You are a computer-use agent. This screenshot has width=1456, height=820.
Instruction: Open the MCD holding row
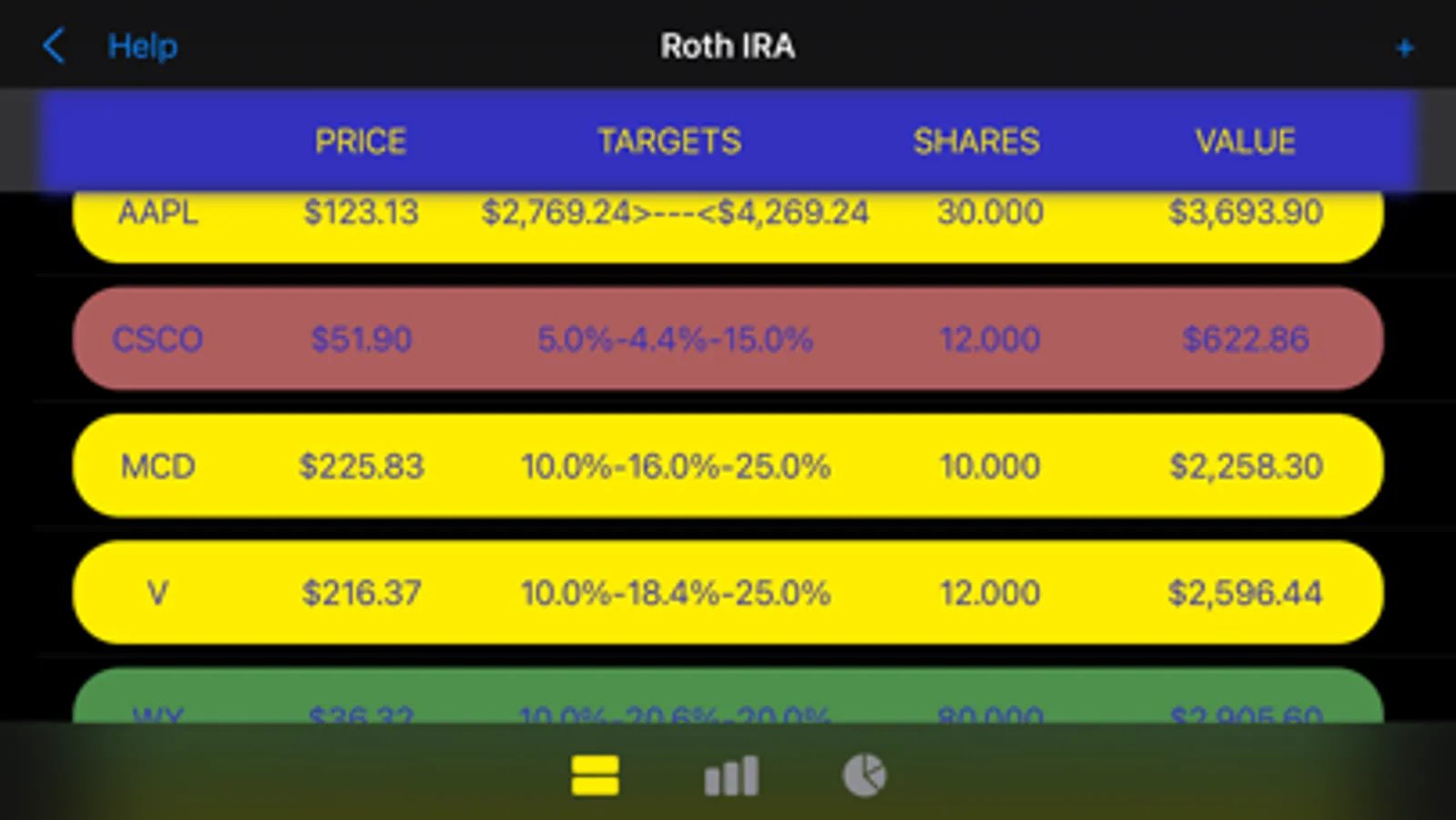(x=158, y=466)
